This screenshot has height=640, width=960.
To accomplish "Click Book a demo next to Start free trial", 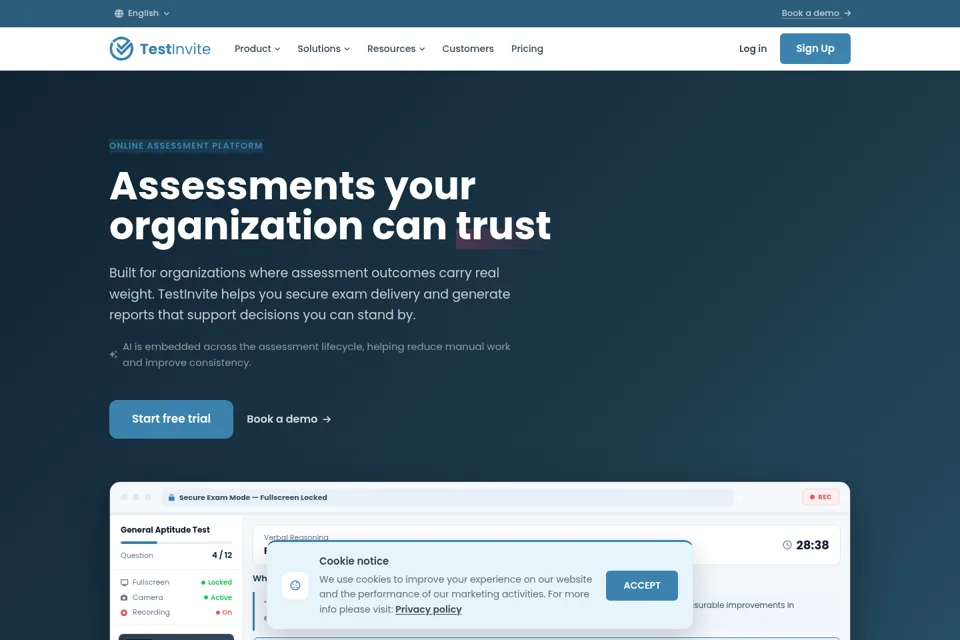I will point(288,419).
